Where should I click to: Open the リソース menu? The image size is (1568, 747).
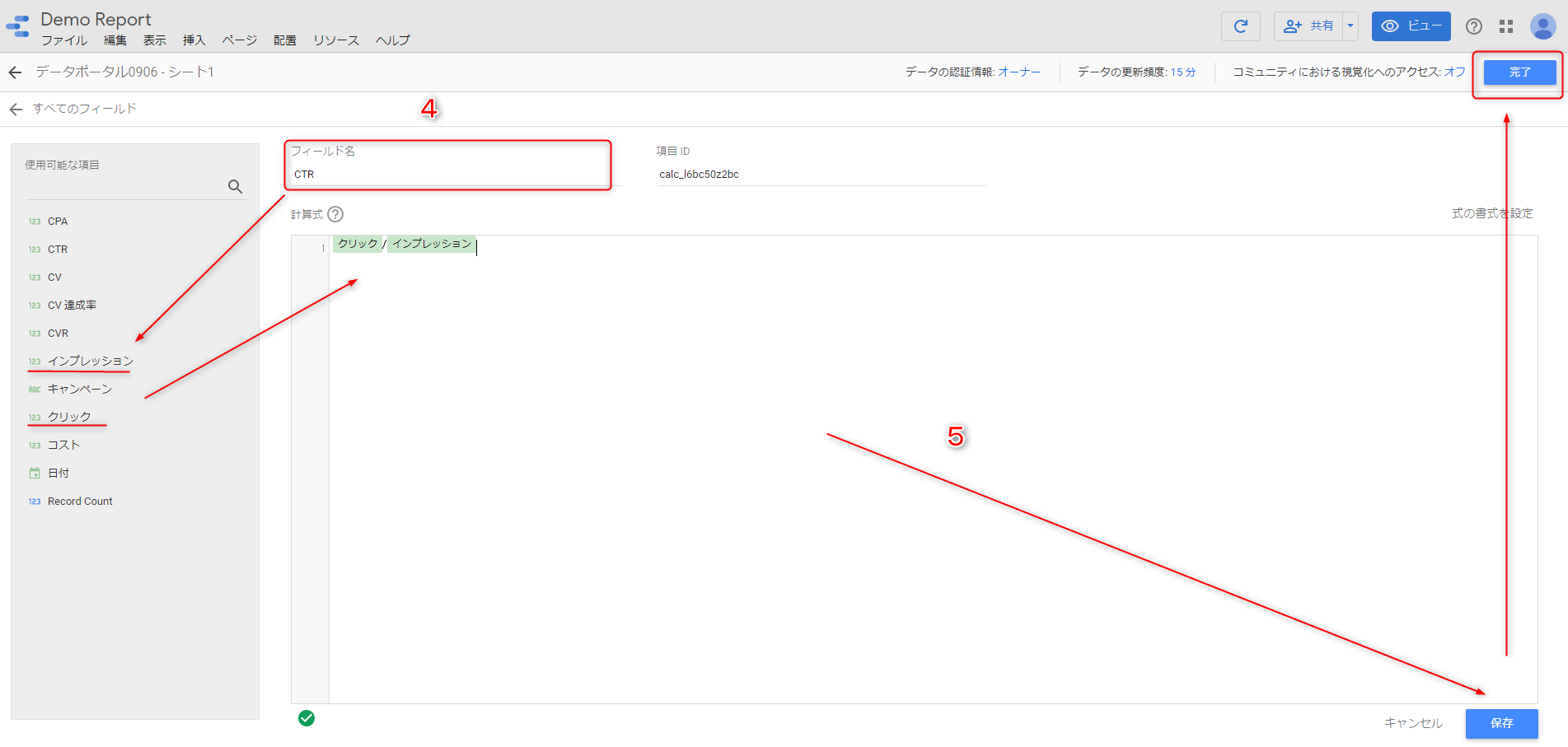tap(335, 40)
